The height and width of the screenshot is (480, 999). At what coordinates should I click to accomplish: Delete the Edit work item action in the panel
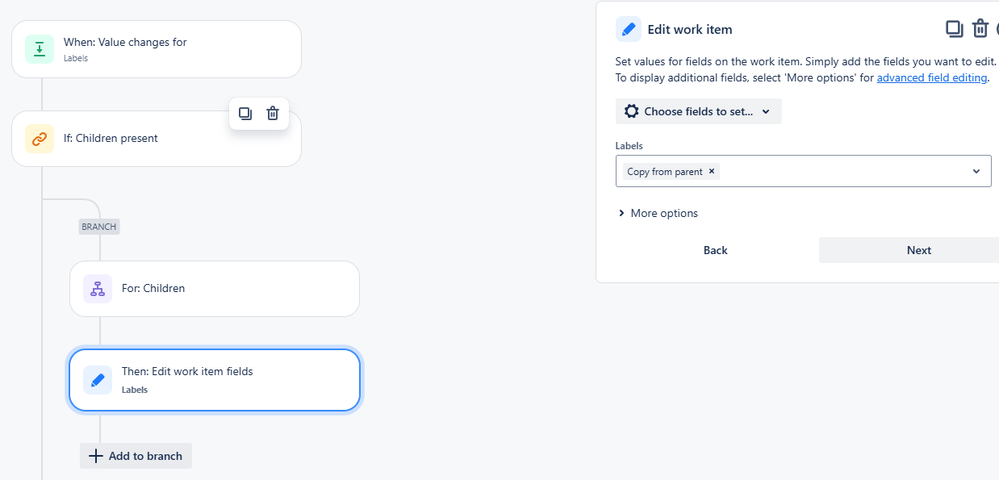[x=981, y=29]
